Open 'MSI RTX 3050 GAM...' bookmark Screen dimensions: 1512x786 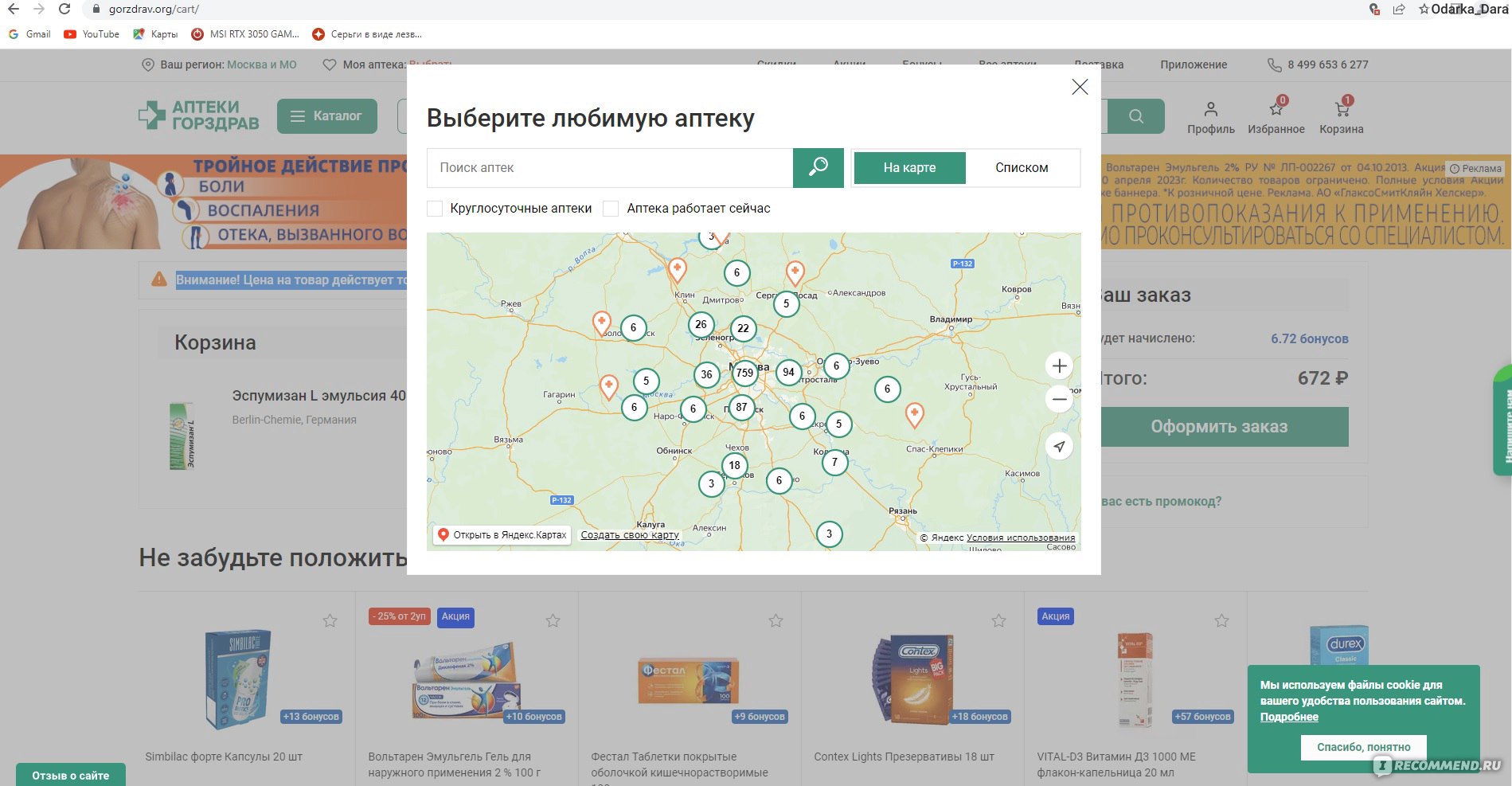click(x=245, y=34)
